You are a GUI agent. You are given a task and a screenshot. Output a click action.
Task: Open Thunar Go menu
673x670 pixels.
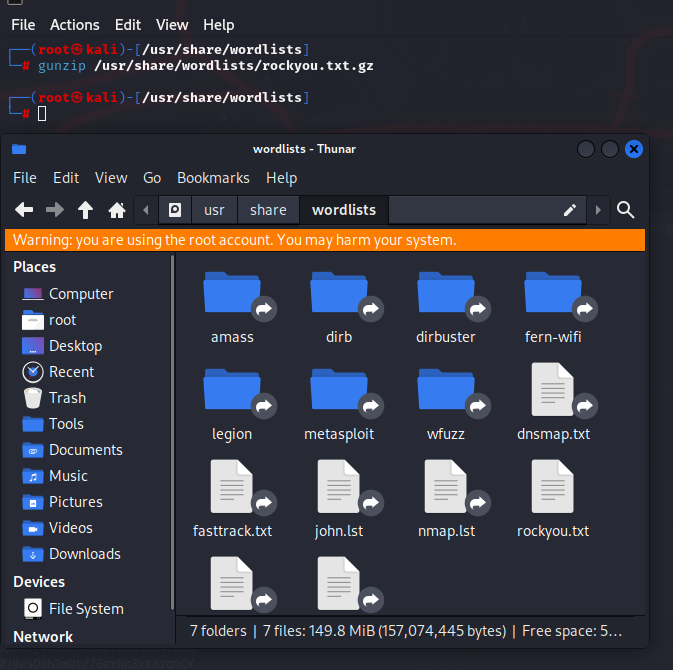pyautogui.click(x=152, y=178)
